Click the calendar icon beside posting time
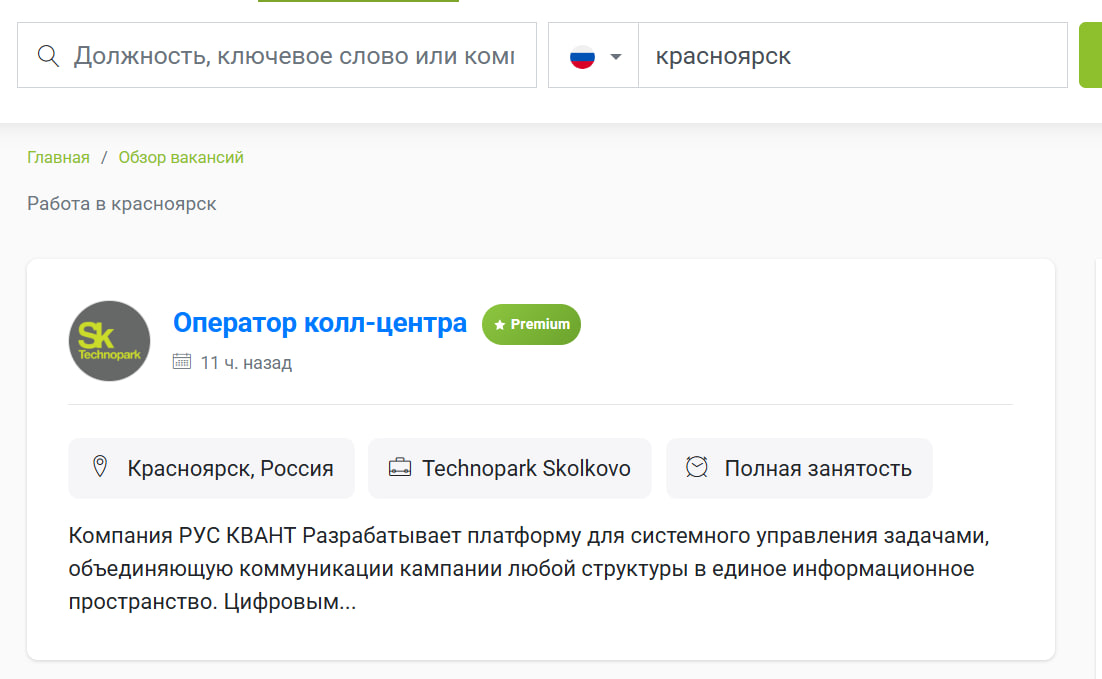1102x679 pixels. [x=181, y=362]
